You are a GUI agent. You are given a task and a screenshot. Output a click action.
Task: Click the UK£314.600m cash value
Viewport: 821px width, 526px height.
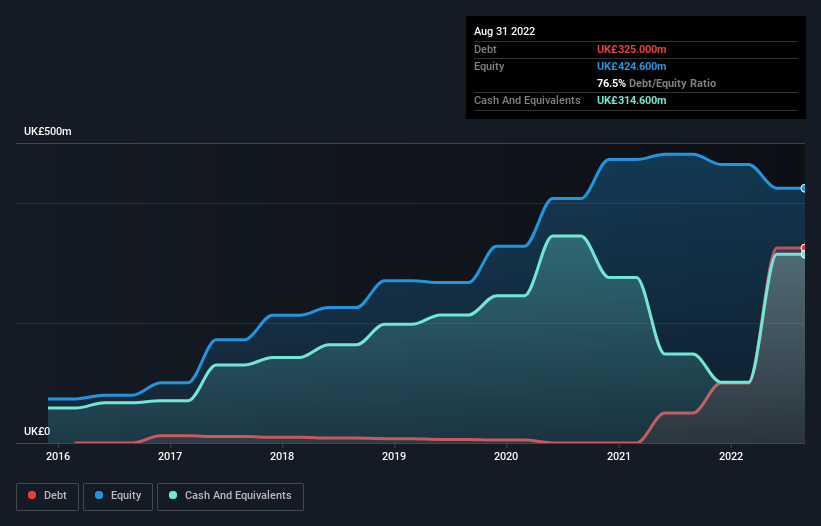click(631, 100)
